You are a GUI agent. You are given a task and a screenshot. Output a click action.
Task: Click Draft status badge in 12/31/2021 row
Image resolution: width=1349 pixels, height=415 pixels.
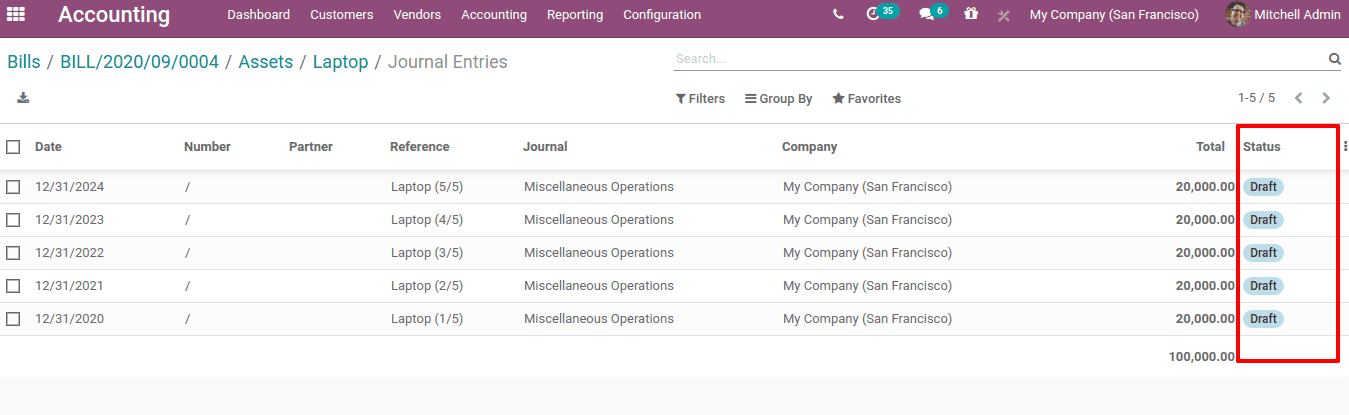tap(1263, 286)
